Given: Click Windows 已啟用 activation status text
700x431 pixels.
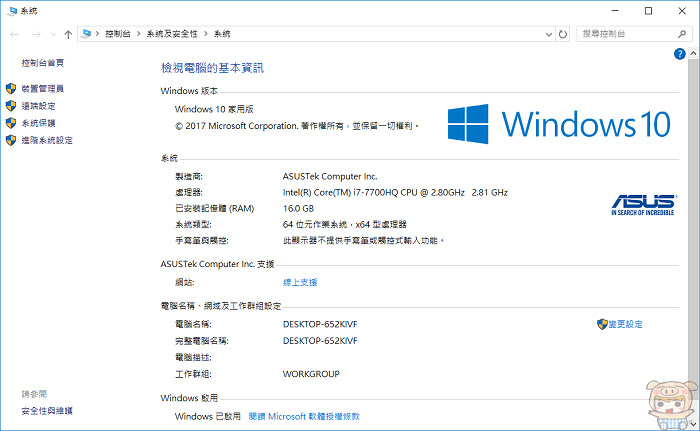Looking at the screenshot, I should pyautogui.click(x=208, y=416).
